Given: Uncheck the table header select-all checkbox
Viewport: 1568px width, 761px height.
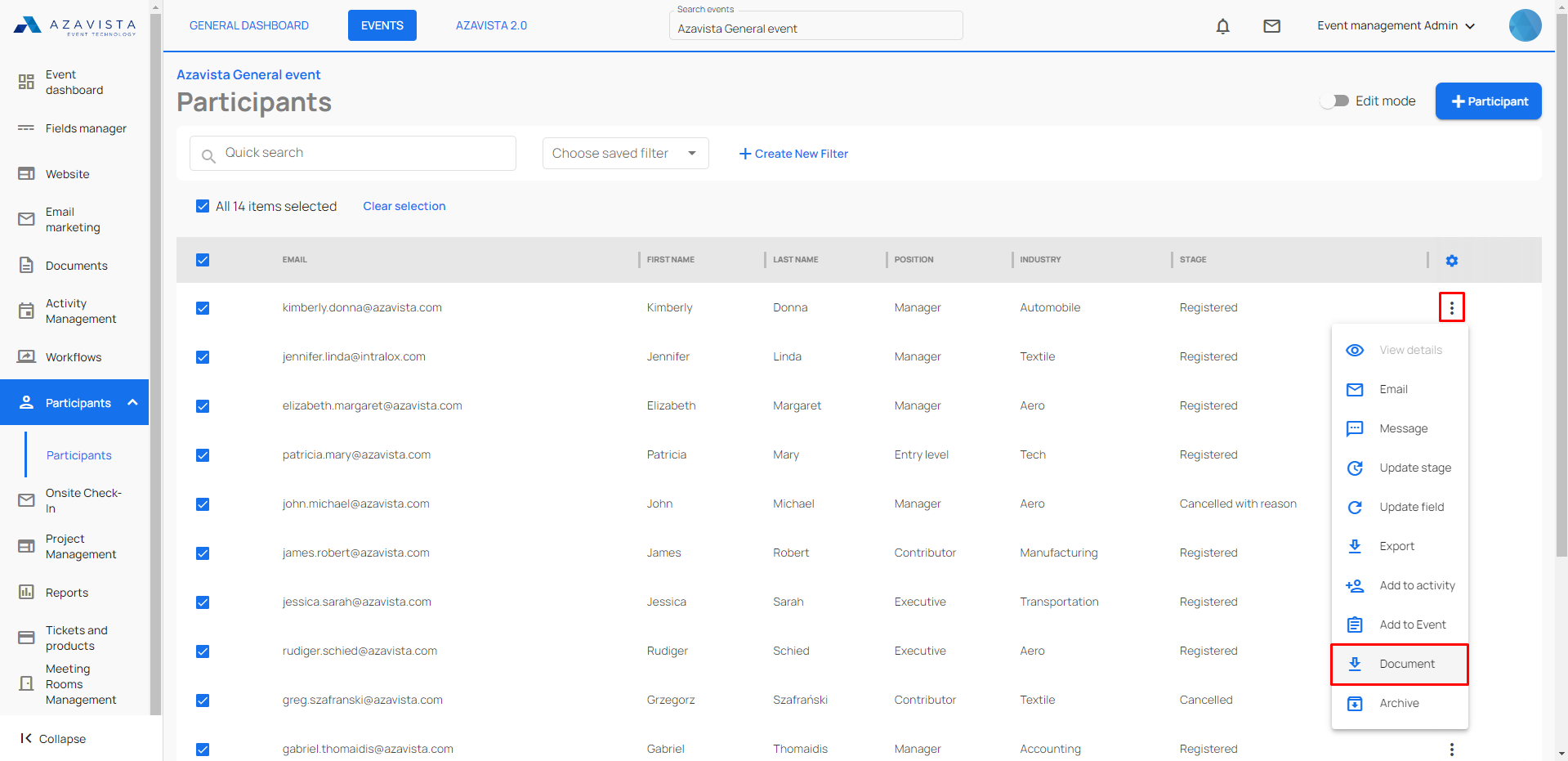Looking at the screenshot, I should (x=203, y=260).
